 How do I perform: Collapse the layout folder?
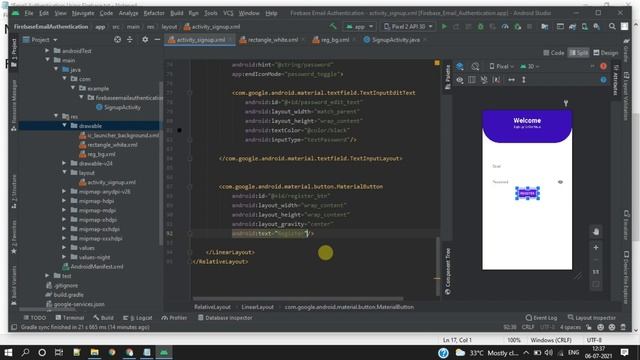click(64, 173)
